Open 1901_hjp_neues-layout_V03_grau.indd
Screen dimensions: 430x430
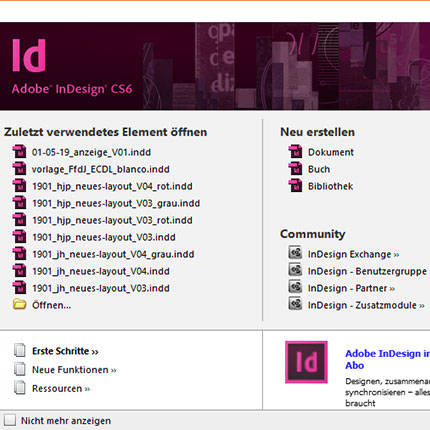[116, 203]
